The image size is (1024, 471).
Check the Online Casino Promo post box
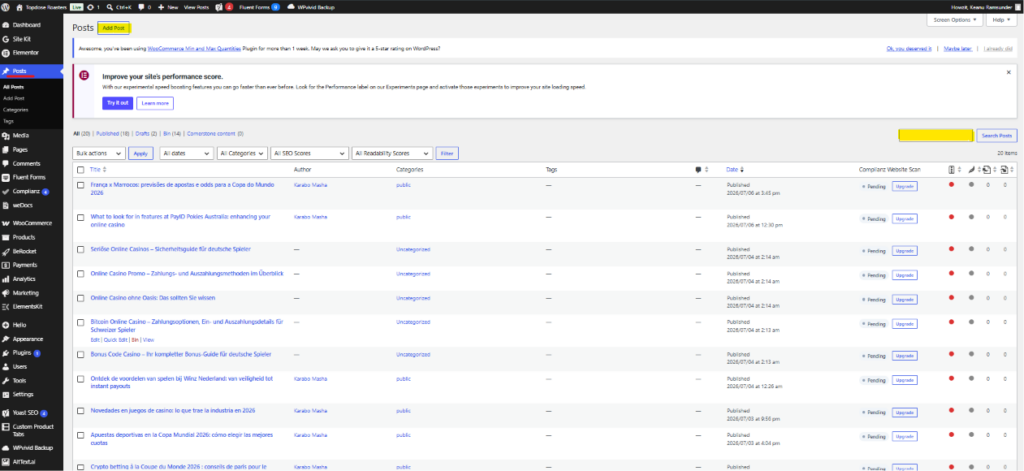80,274
